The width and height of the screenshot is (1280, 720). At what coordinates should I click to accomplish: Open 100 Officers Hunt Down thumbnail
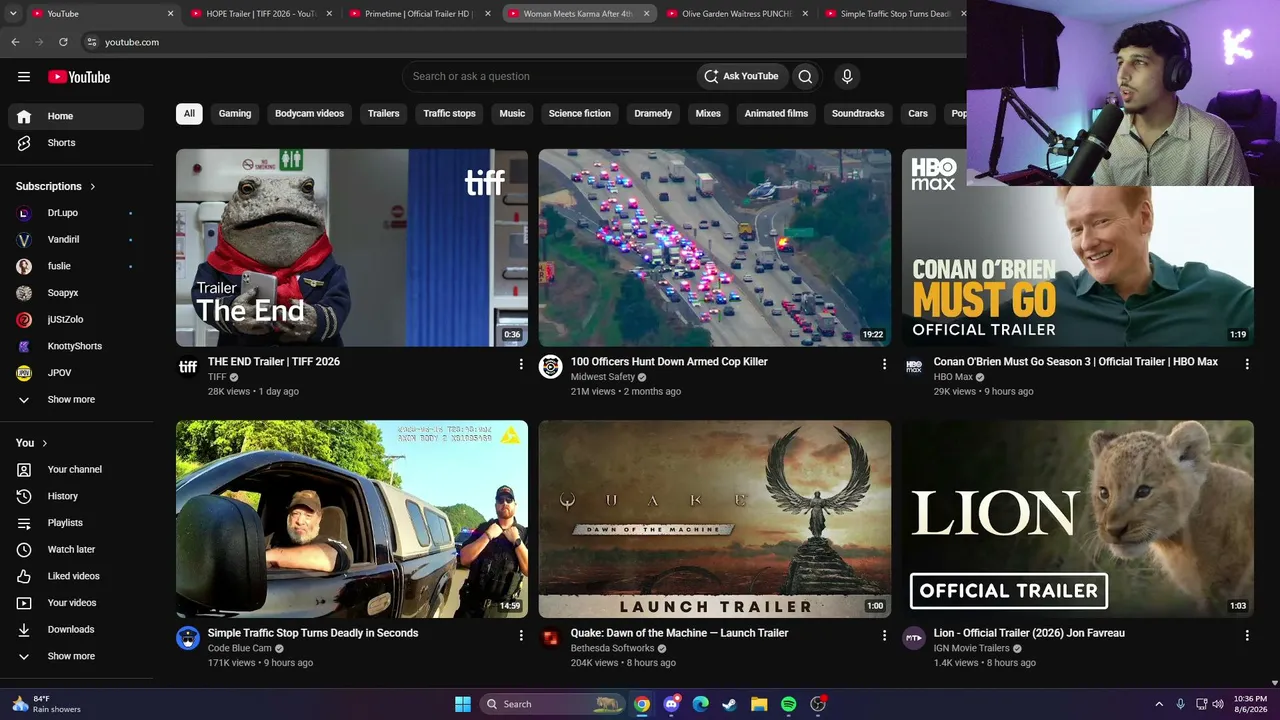[715, 248]
